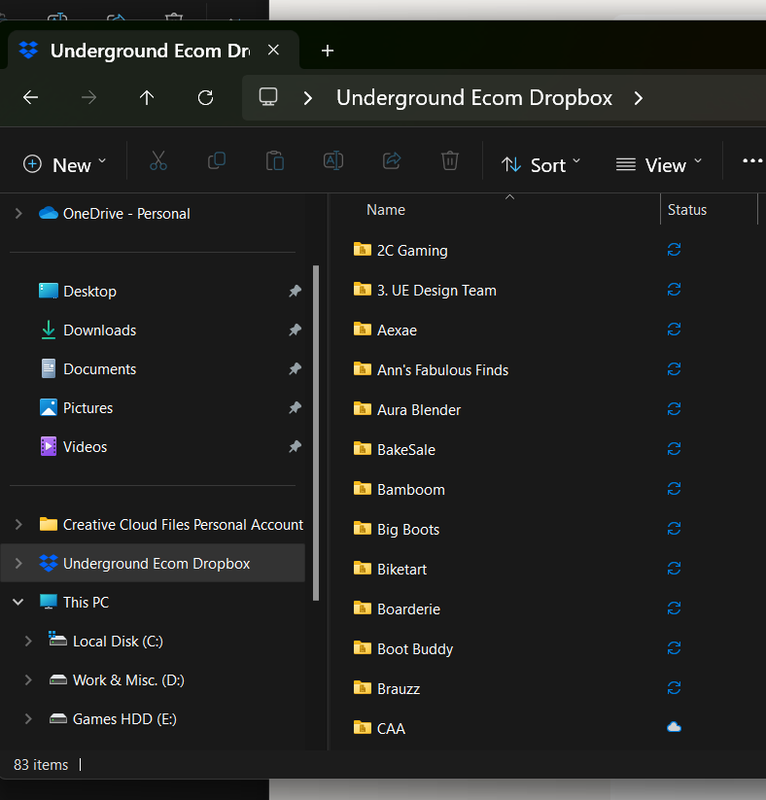Navigate back with the left arrow
766x800 pixels.
pyautogui.click(x=31, y=98)
